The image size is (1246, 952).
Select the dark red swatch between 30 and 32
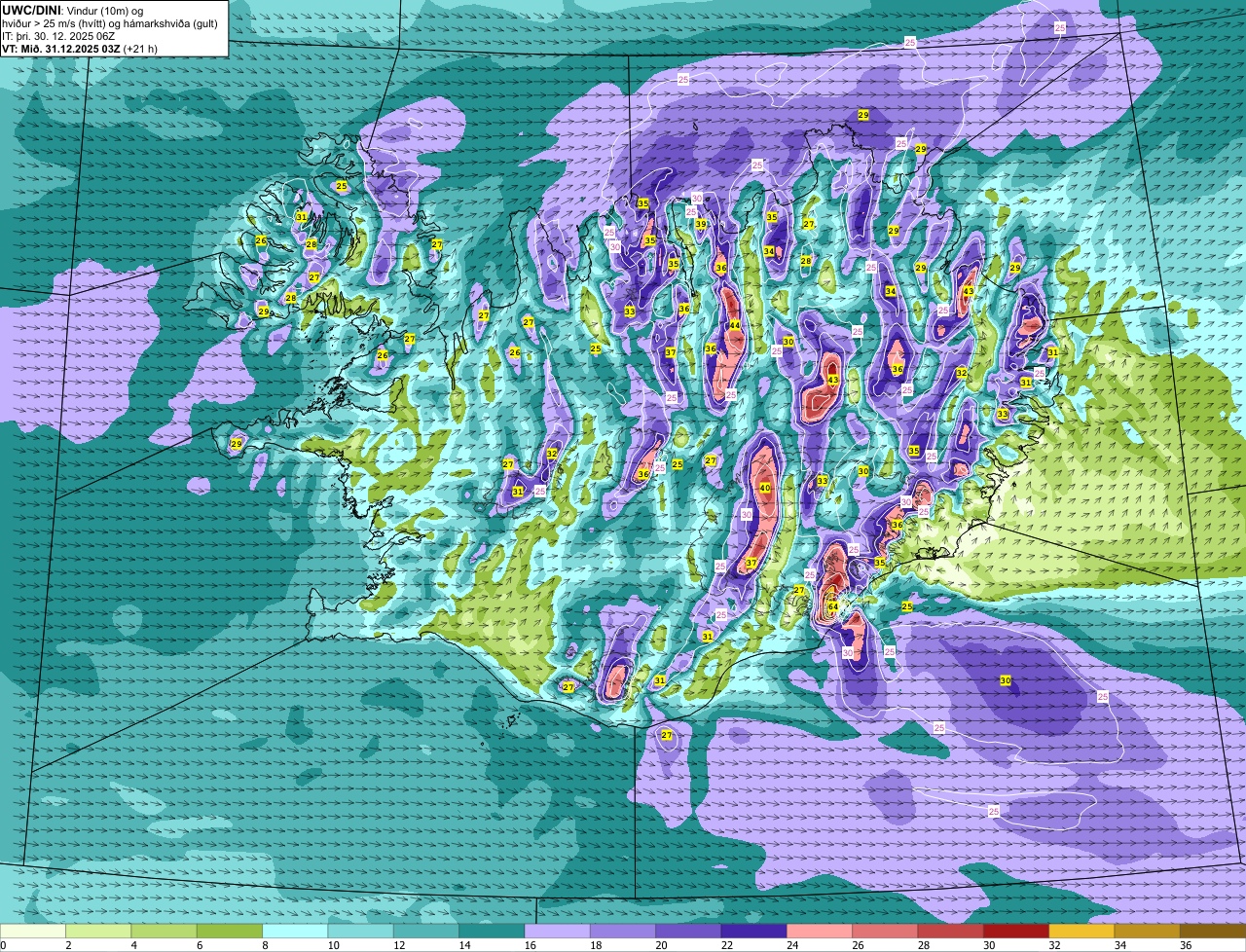[1016, 932]
